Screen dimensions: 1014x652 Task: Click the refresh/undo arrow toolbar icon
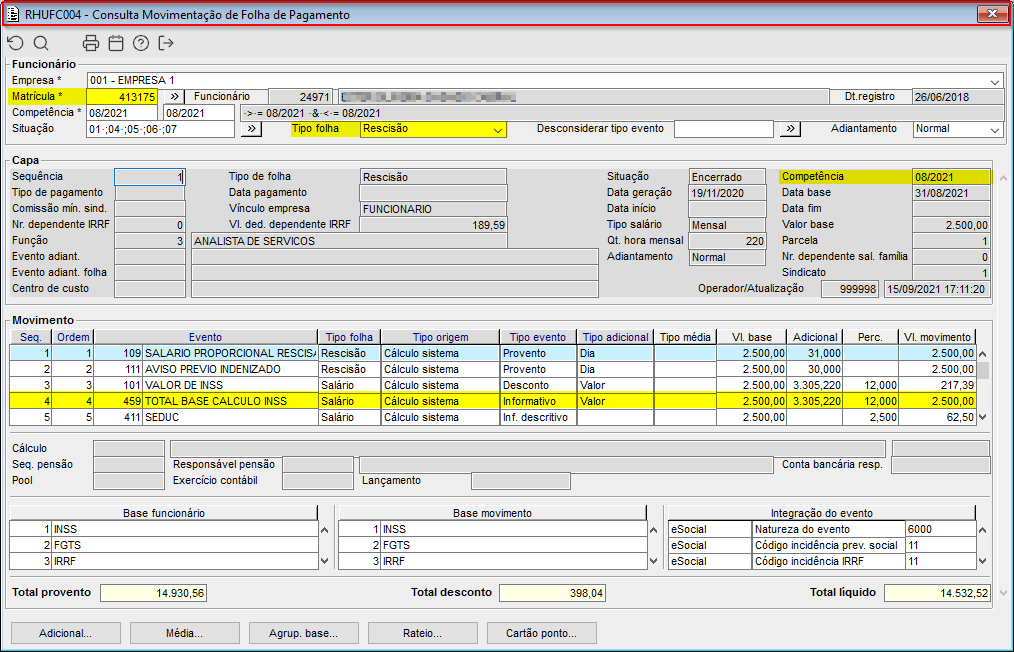[x=15, y=43]
